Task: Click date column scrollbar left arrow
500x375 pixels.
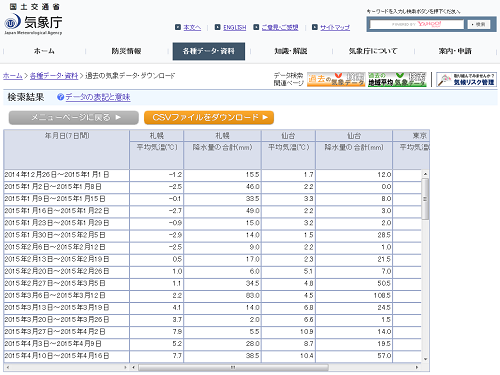Action: coord(8,367)
